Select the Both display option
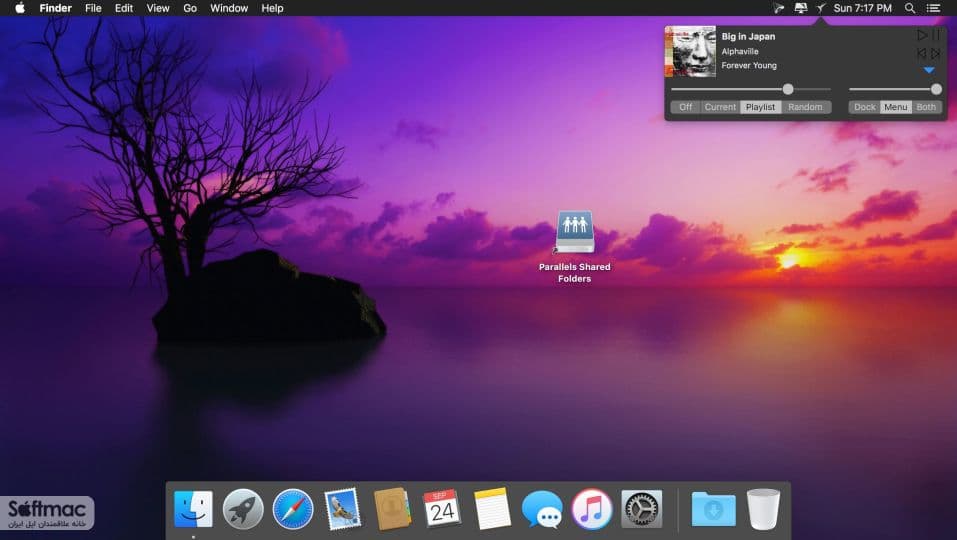The image size is (957, 540). click(x=926, y=107)
